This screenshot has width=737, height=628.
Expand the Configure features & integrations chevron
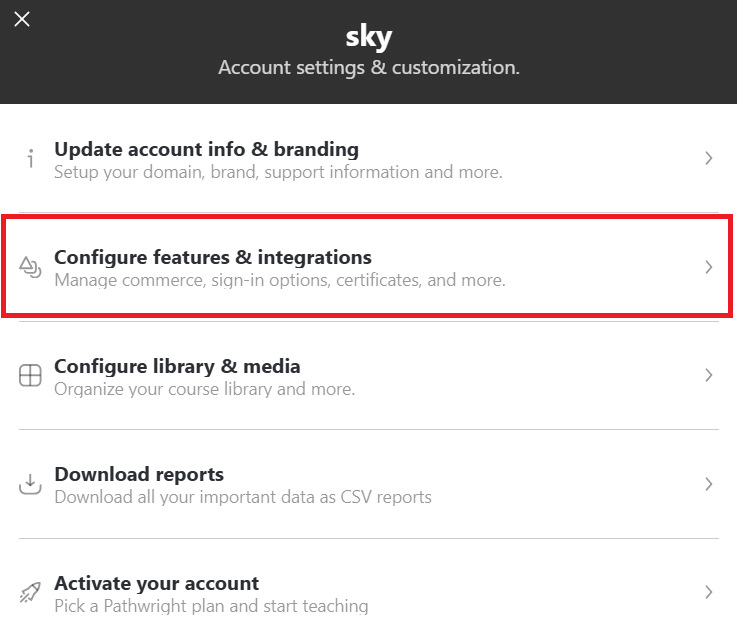pos(708,267)
